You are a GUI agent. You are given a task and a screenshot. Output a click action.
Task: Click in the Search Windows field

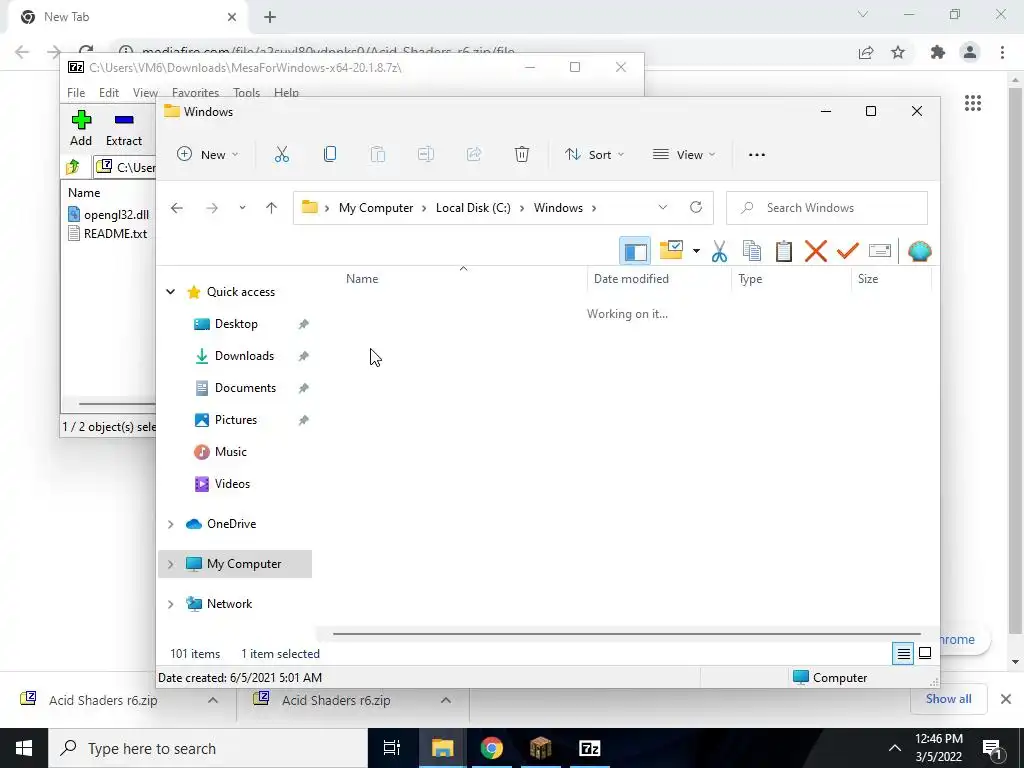click(827, 208)
